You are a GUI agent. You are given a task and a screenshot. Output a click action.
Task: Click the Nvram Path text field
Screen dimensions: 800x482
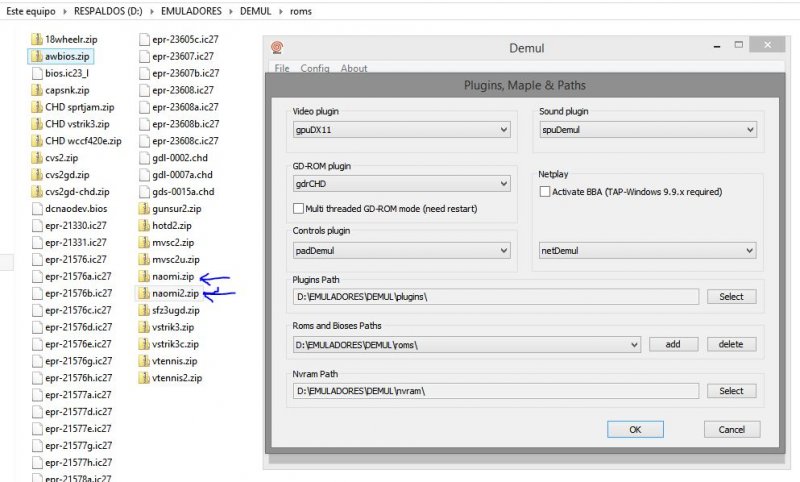coord(495,391)
